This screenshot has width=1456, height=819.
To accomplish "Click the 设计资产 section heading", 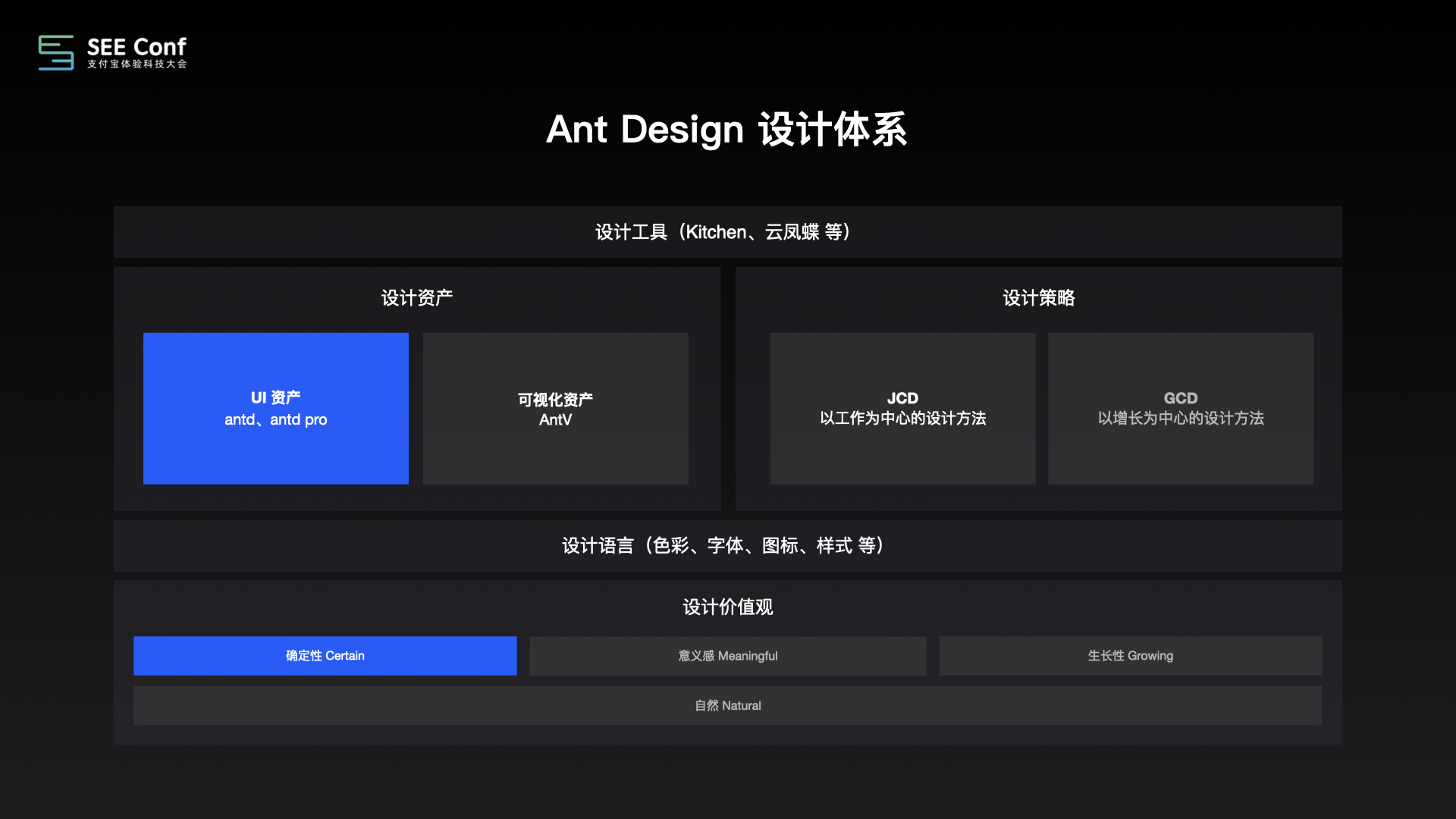I will (x=416, y=298).
